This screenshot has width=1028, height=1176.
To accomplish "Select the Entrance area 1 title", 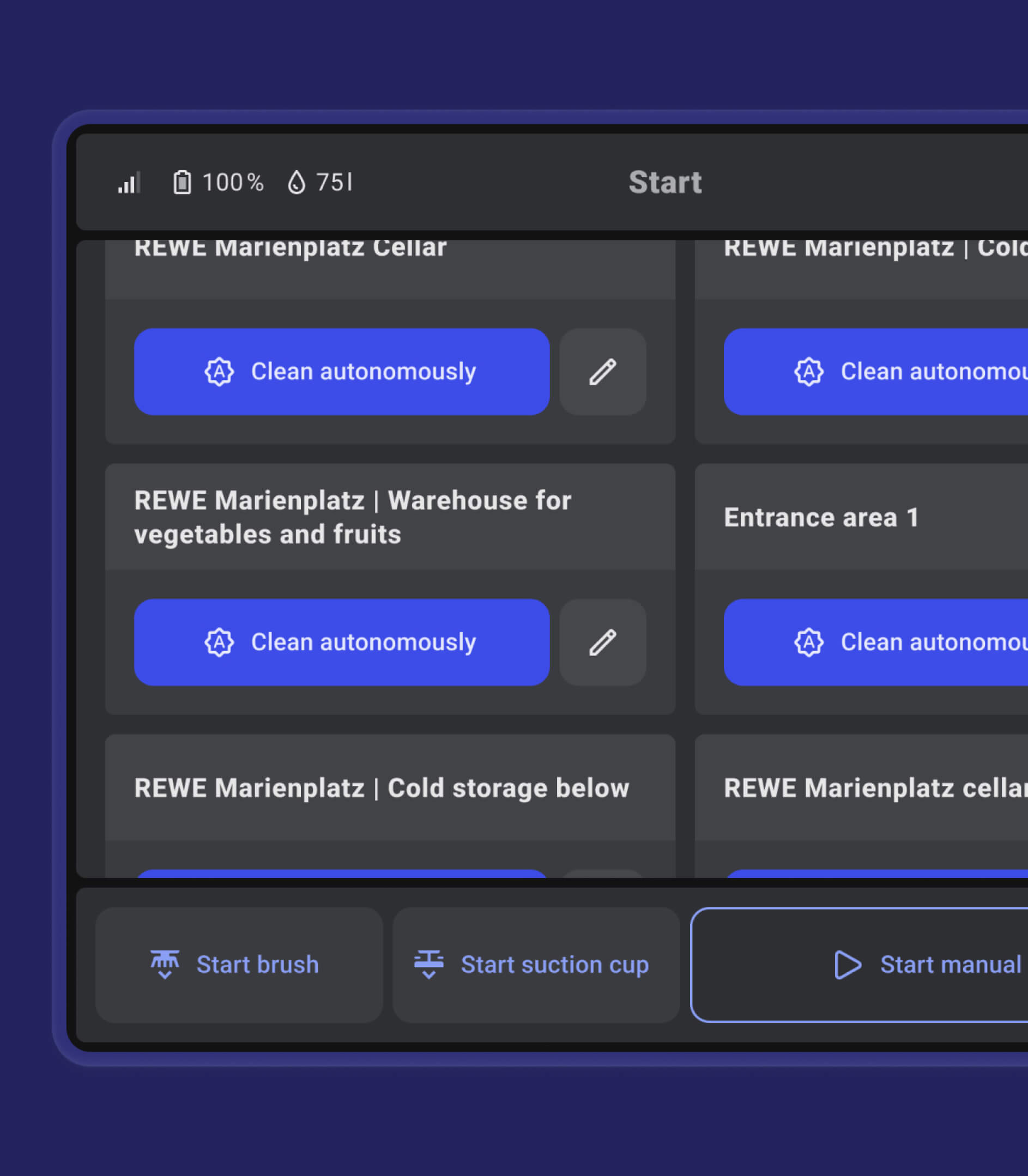I will tap(821, 517).
